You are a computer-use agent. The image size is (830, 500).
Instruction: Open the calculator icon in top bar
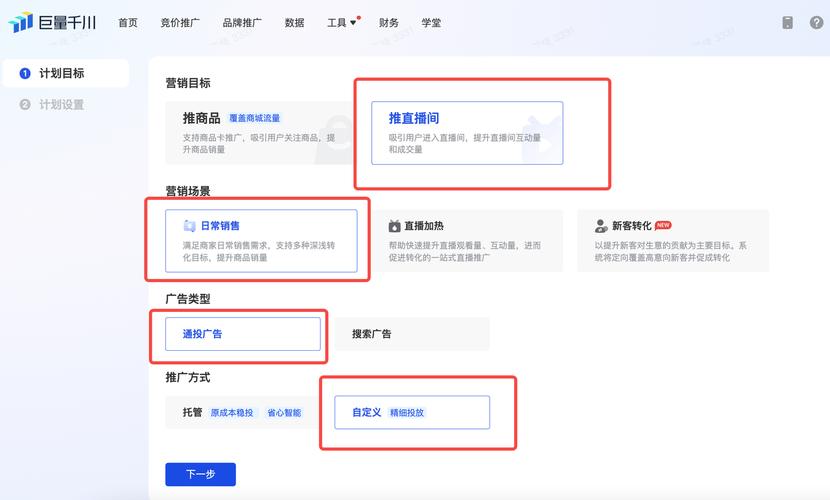click(x=788, y=22)
